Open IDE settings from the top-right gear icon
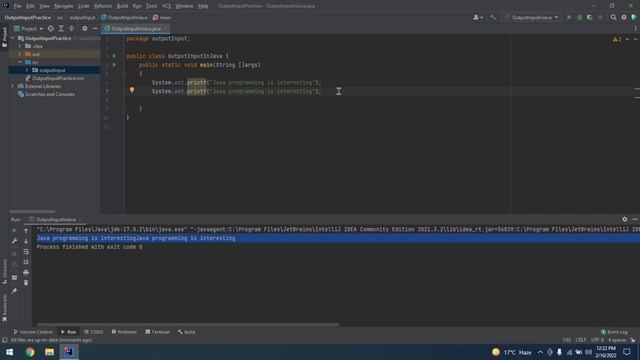The height and width of the screenshot is (360, 640). [624, 18]
